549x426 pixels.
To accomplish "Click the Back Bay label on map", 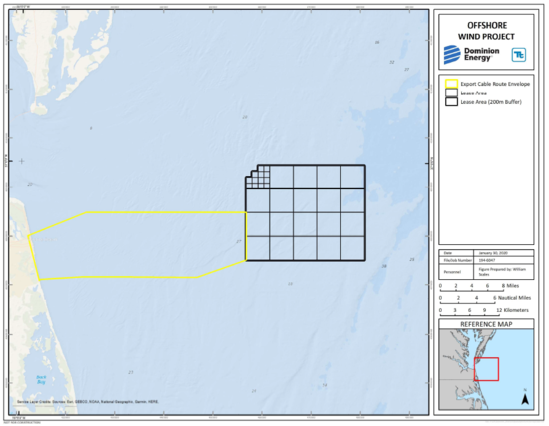I will click(x=41, y=379).
